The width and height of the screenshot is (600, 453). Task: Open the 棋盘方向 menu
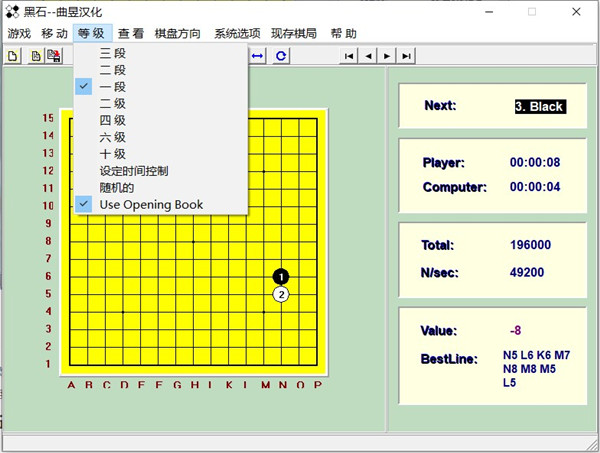click(x=179, y=33)
